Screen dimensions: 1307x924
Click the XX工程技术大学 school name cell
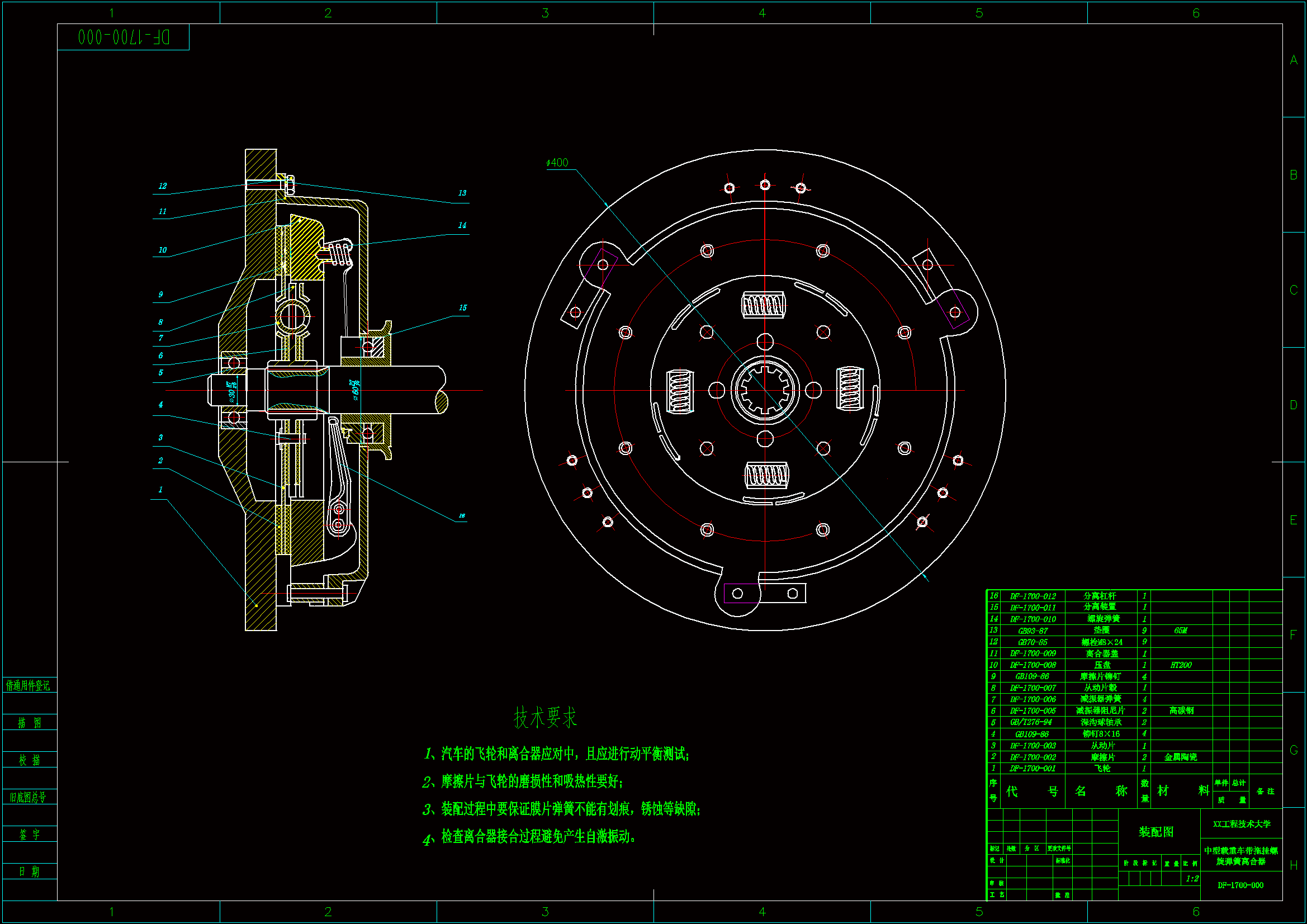1241,825
